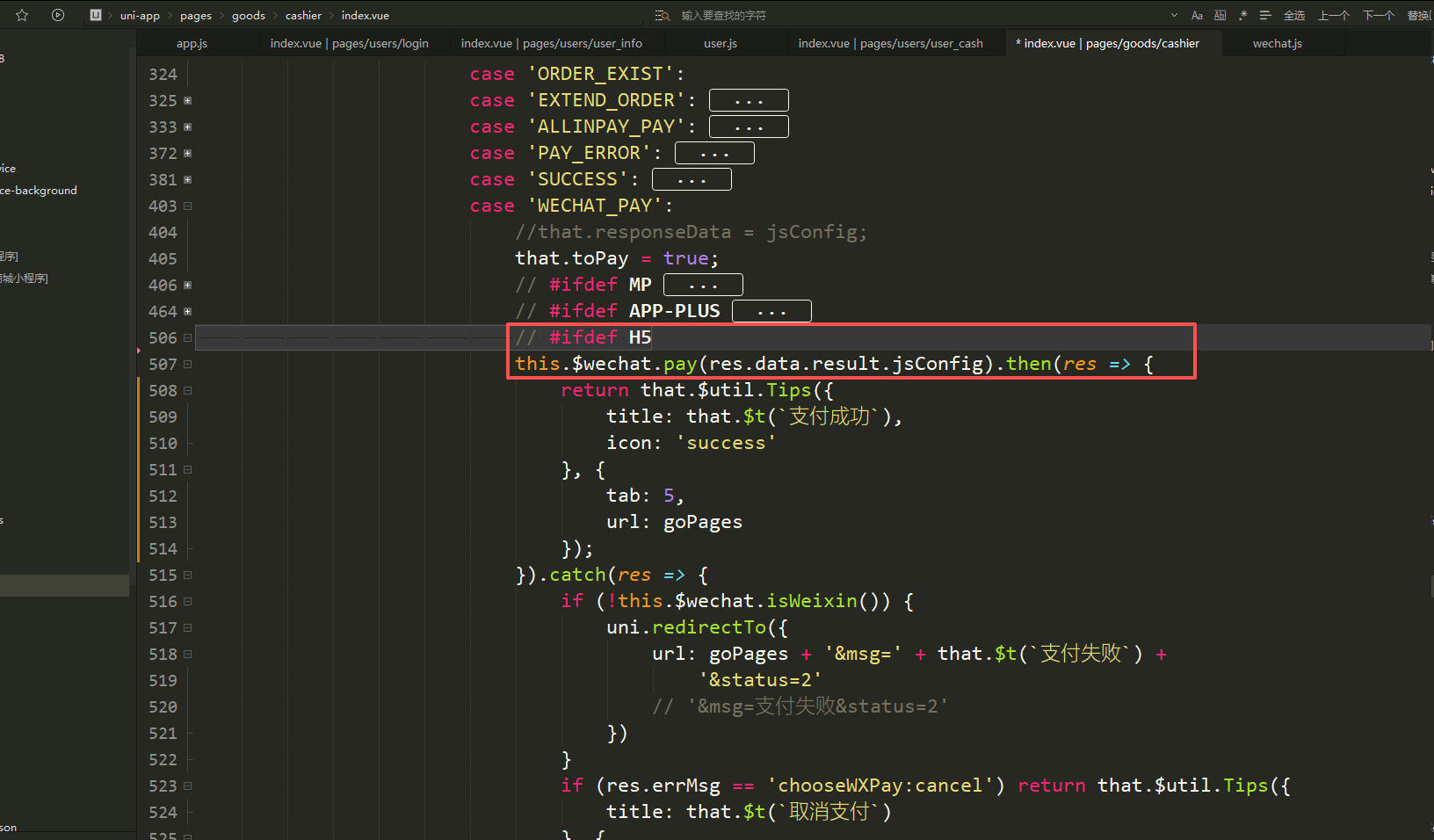Open the search history dropdown arrow
This screenshot has width=1434, height=840.
pyautogui.click(x=1174, y=15)
